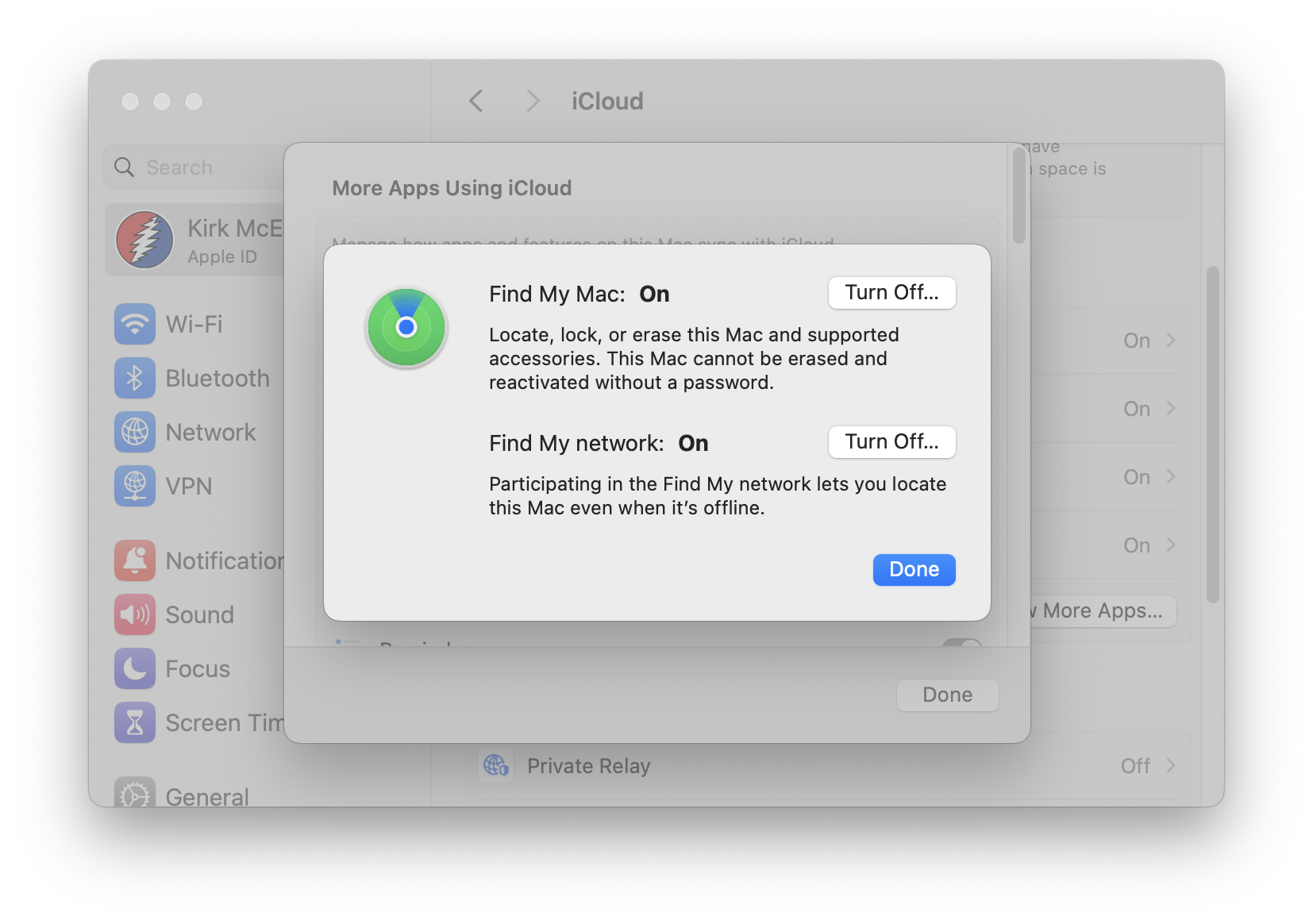Toggle the partially hidden Reminders switch

tap(961, 643)
